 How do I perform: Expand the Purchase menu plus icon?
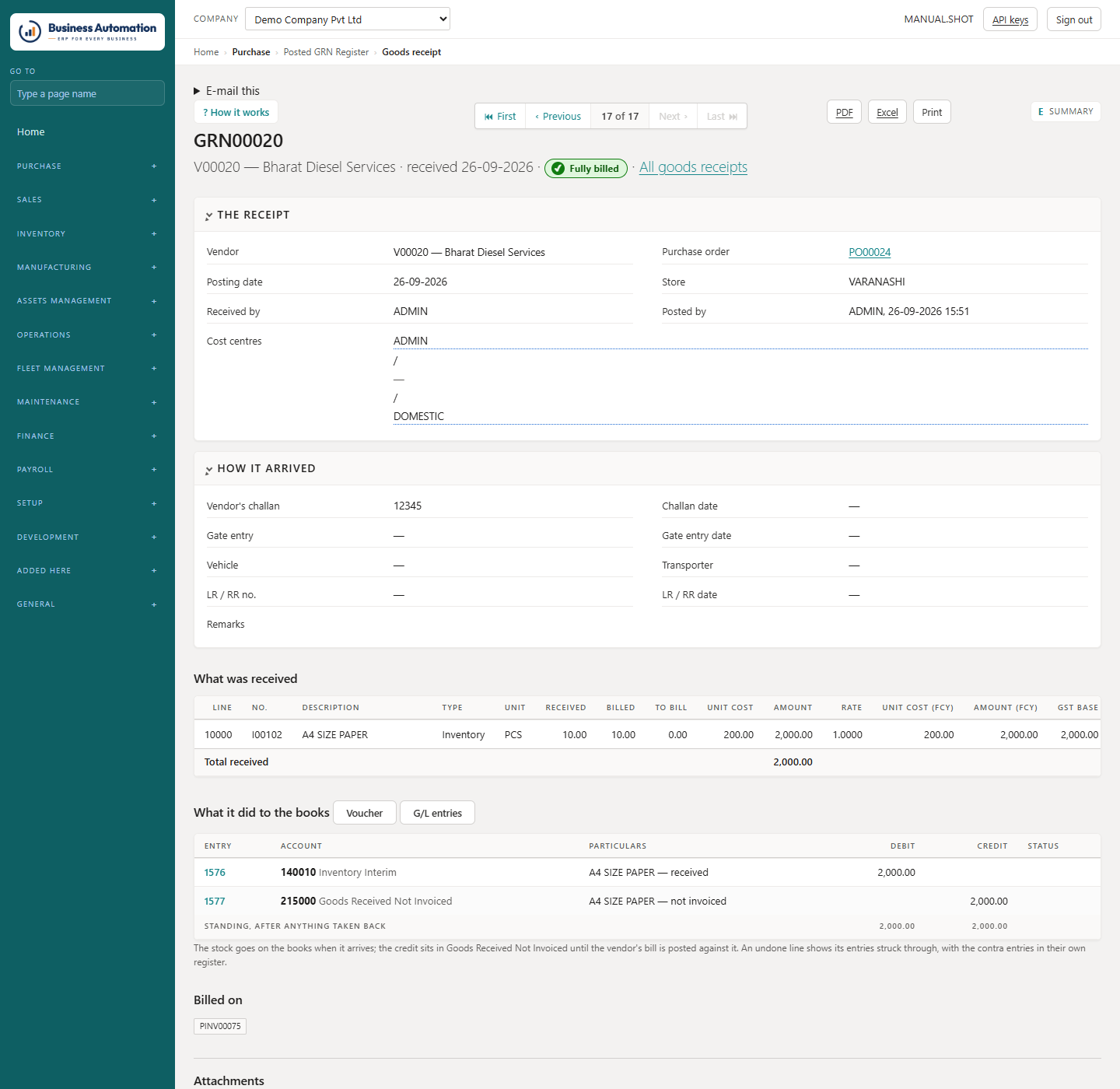click(x=154, y=166)
